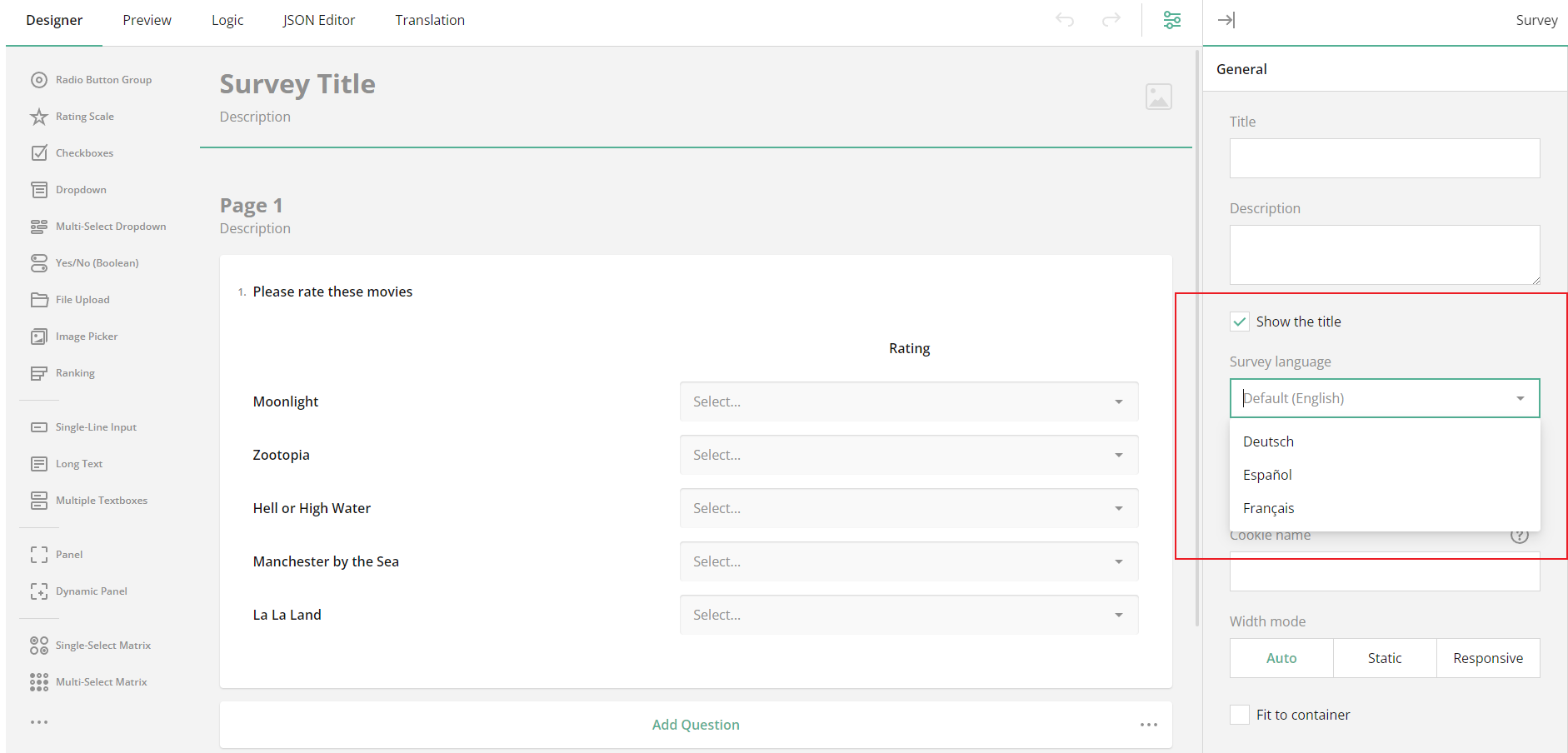Open the Translation tab
Viewport: 1568px width, 753px height.
(429, 19)
